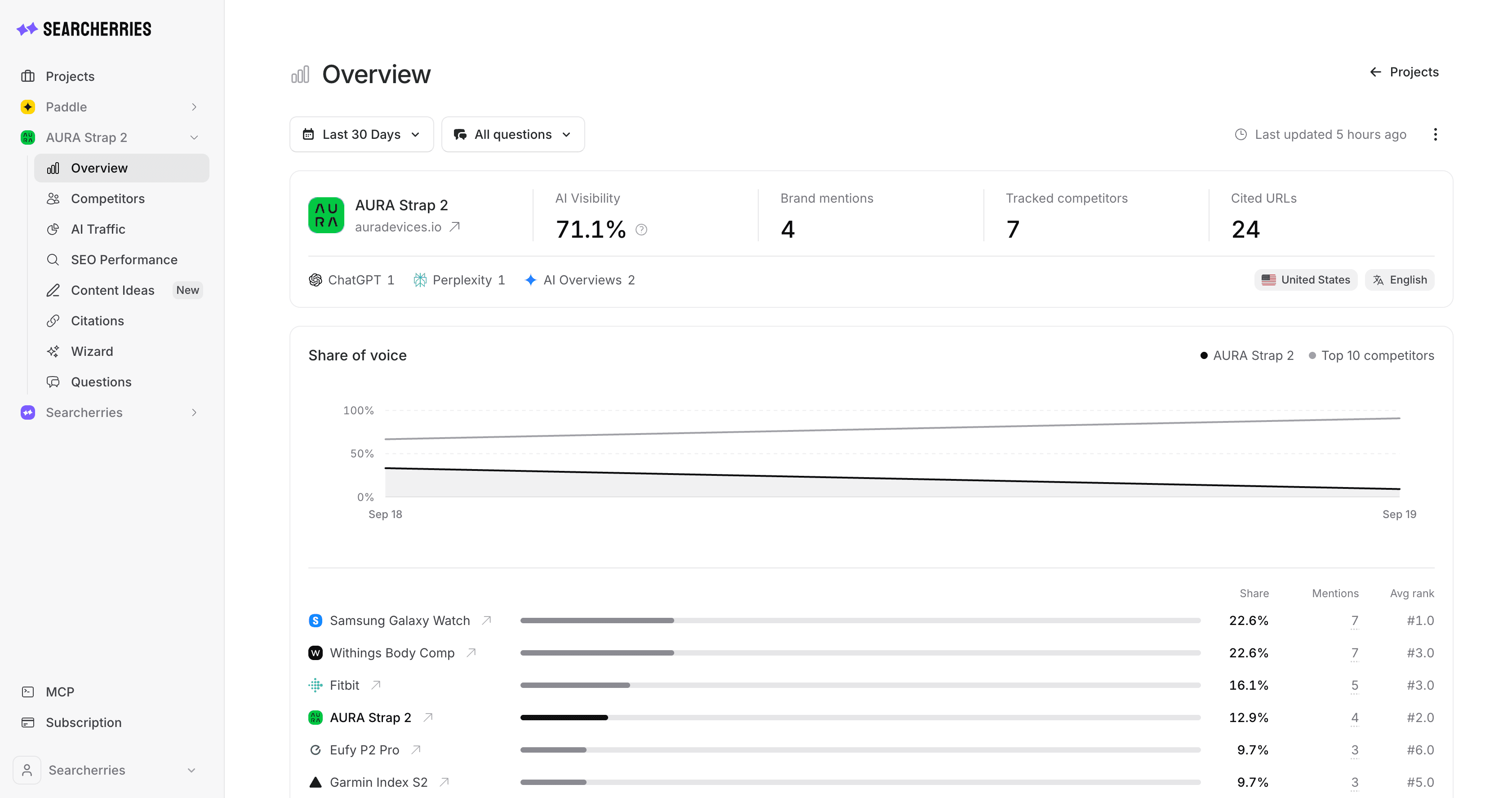Click the Questions chat bubble icon
The height and width of the screenshot is (798, 1512).
pyautogui.click(x=53, y=382)
